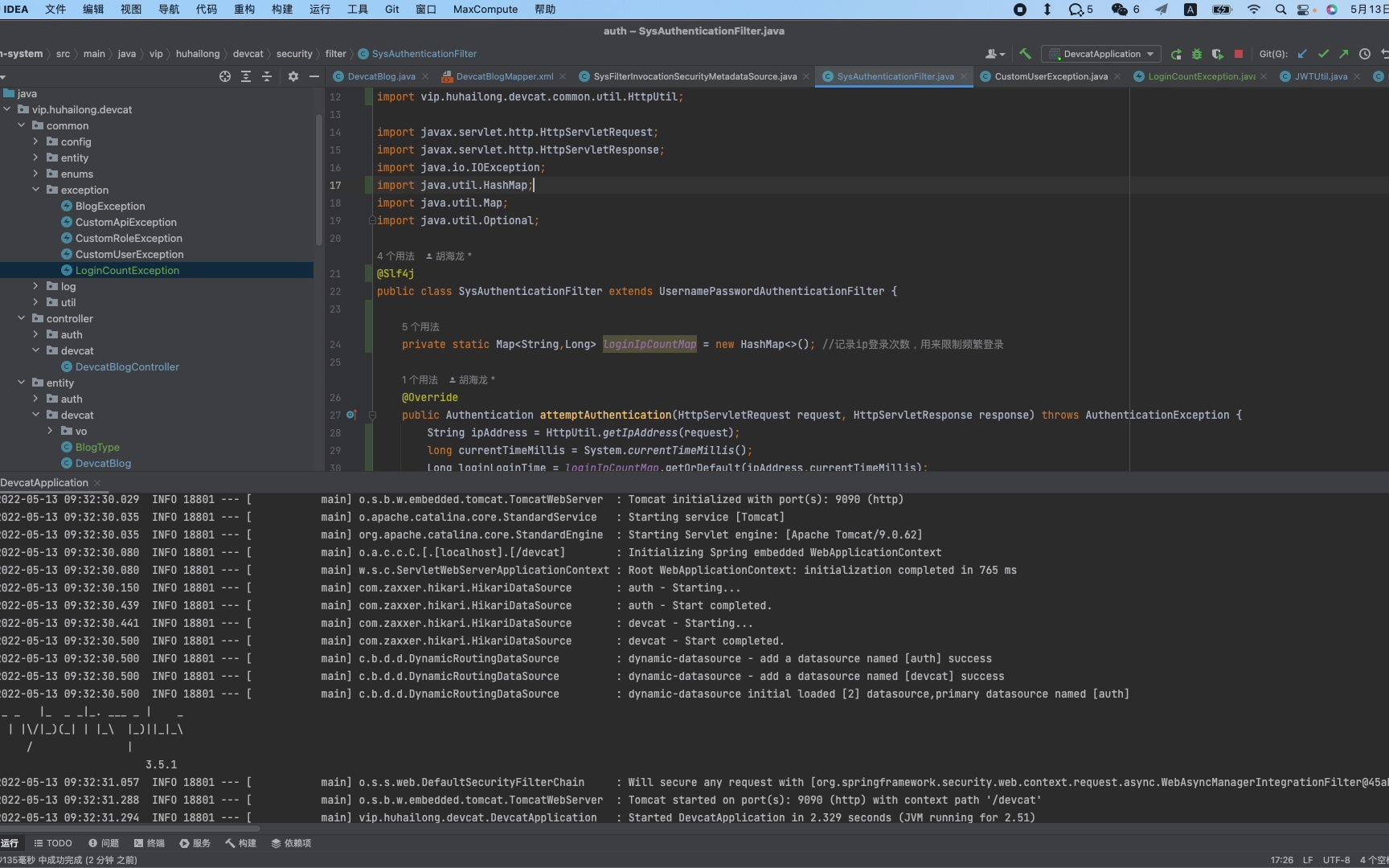
Task: Expand the config folder
Action: [35, 141]
